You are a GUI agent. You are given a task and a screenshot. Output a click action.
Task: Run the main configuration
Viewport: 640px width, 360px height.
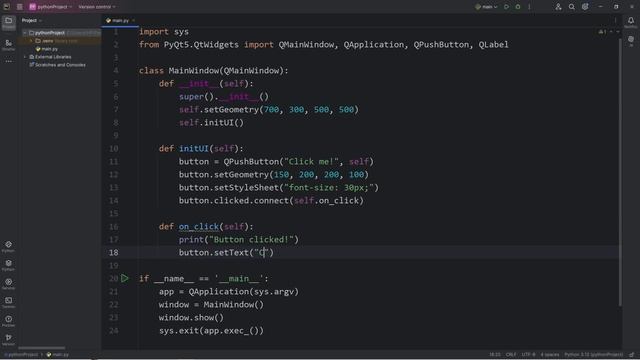point(507,7)
